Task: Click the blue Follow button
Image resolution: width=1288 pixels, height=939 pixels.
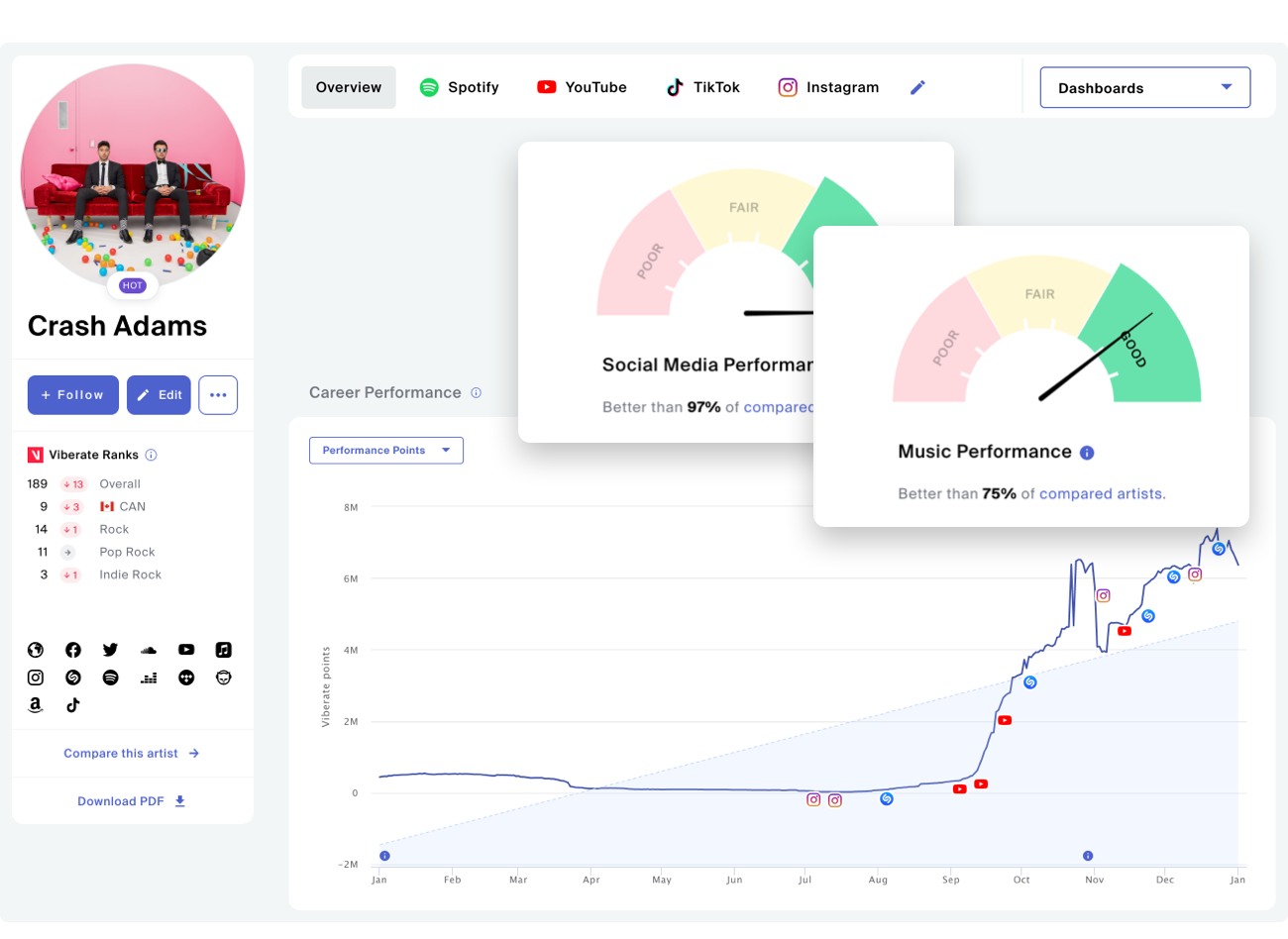Action: (x=73, y=395)
